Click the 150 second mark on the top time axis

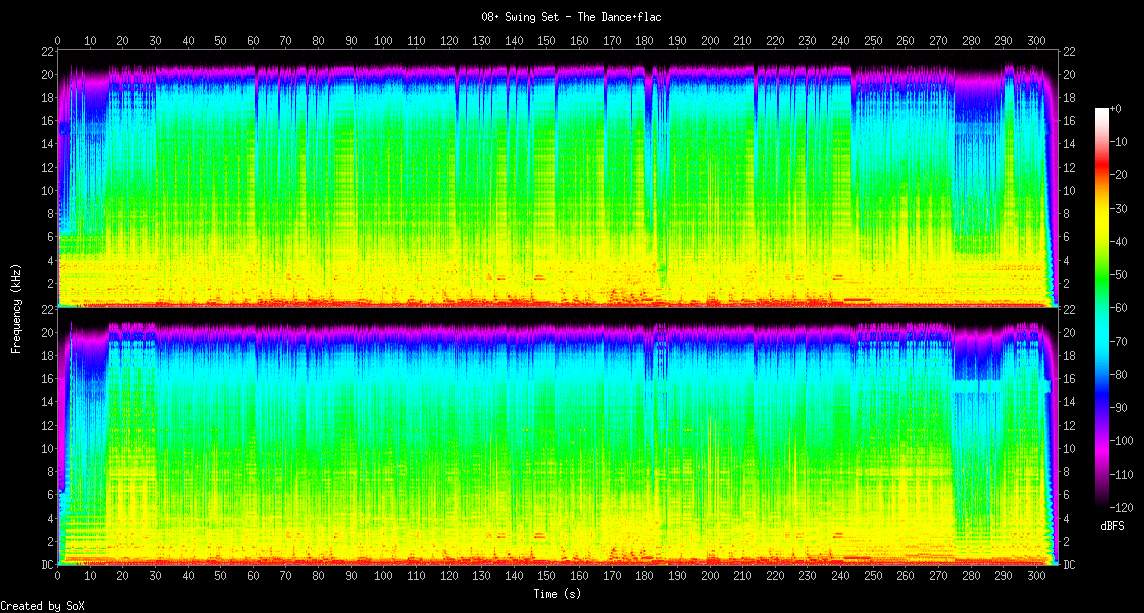pos(546,41)
